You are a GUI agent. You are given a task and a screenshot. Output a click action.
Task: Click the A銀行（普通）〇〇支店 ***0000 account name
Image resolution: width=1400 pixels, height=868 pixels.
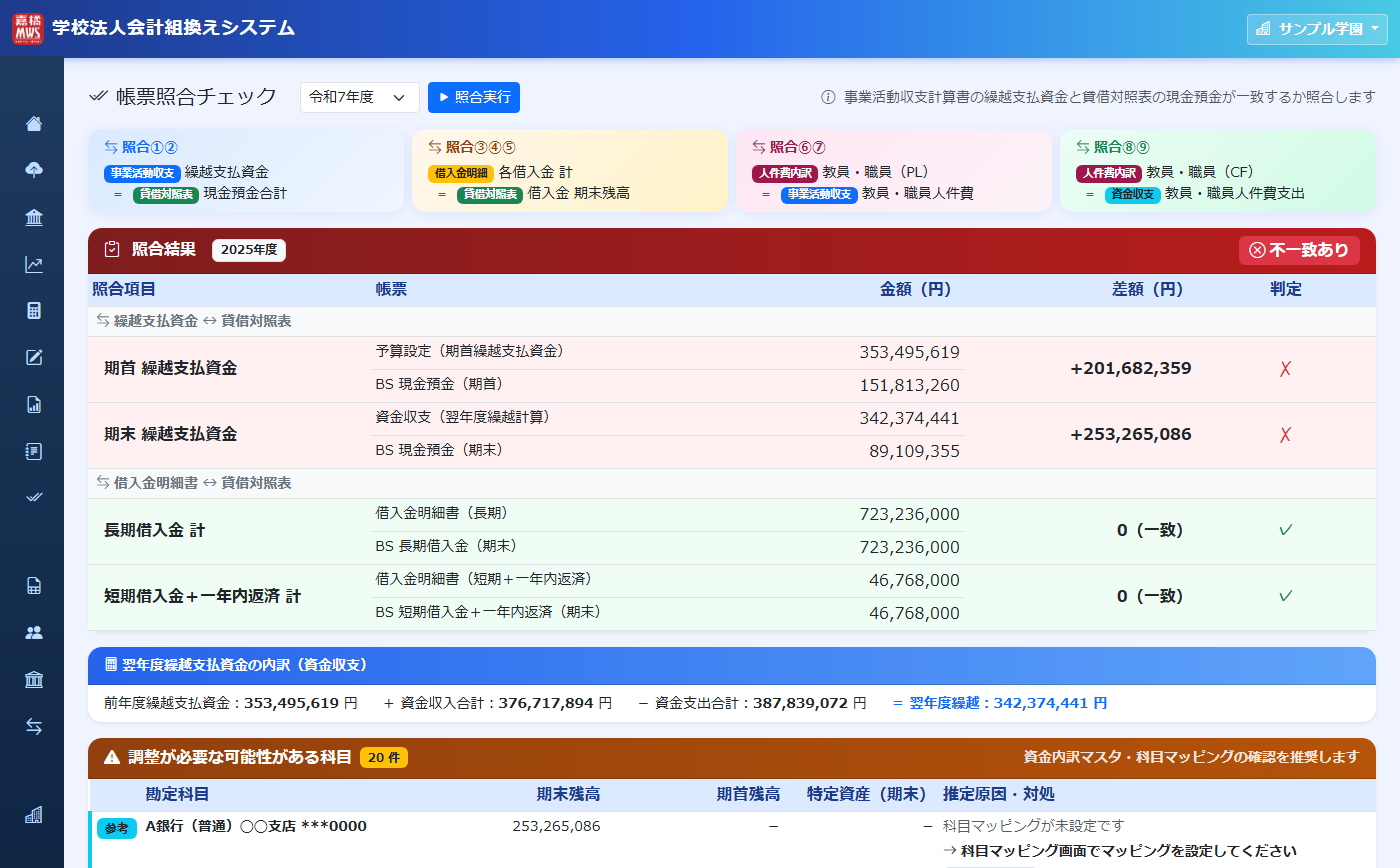[256, 826]
